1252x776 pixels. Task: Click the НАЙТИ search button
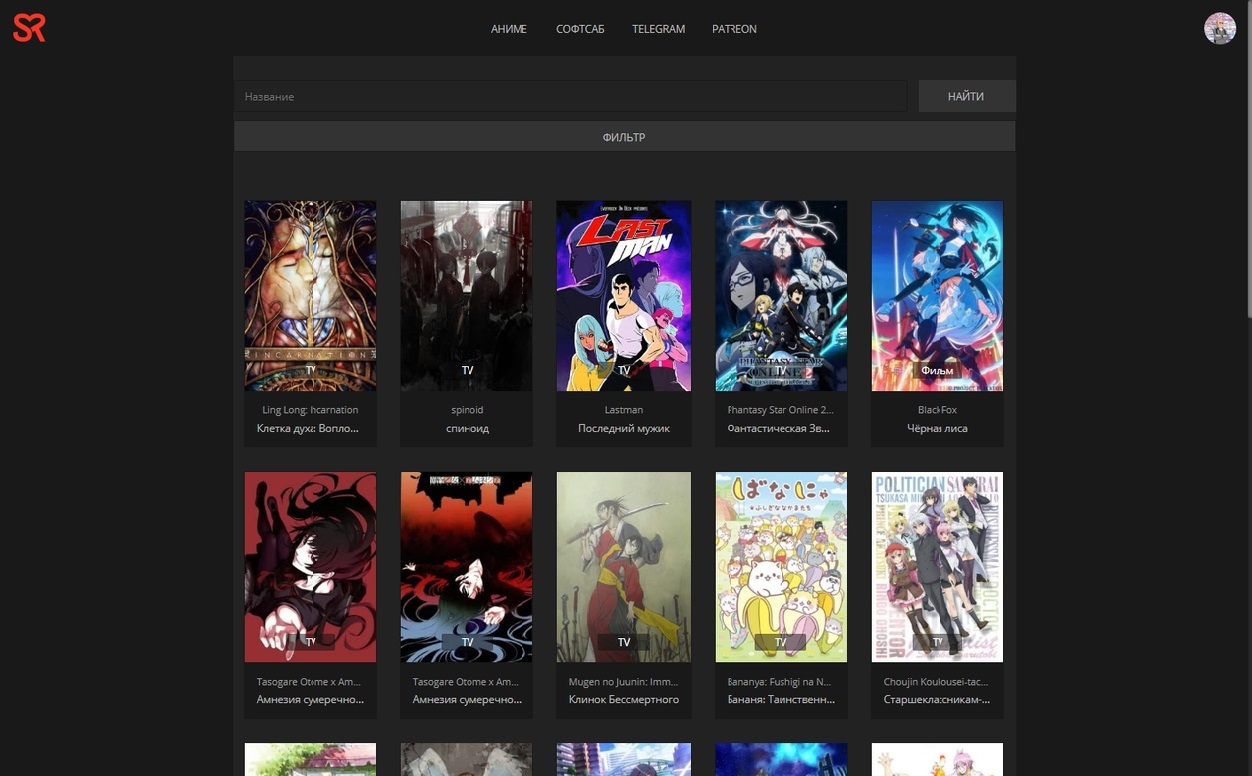coord(966,96)
